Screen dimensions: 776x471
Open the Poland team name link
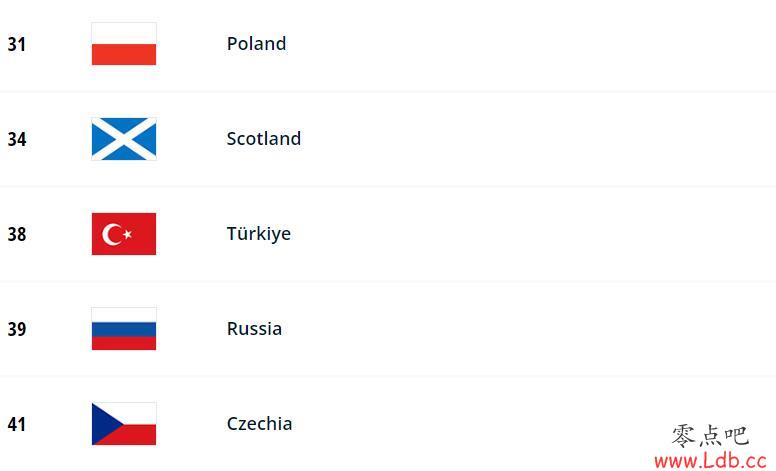pos(256,44)
